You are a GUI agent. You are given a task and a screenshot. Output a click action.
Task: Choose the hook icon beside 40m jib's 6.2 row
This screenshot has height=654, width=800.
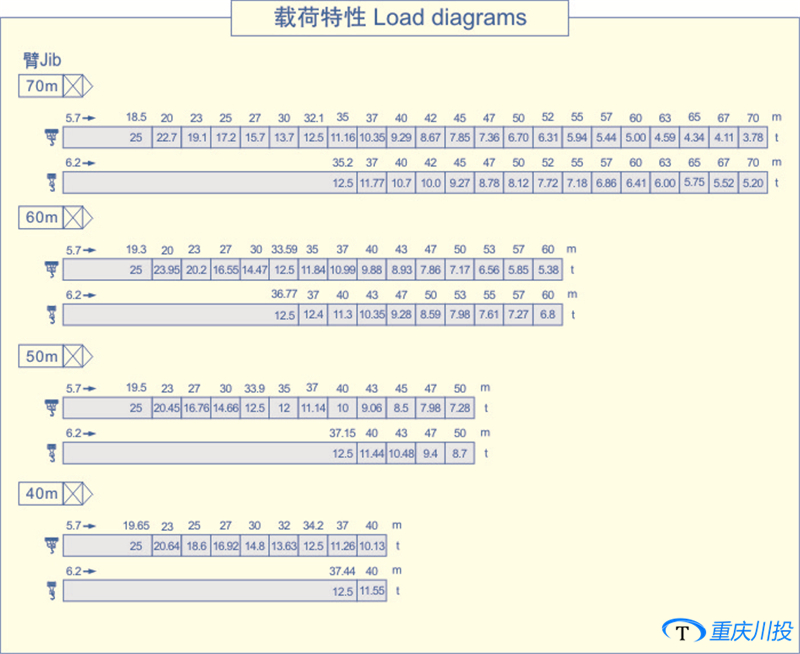(x=48, y=590)
